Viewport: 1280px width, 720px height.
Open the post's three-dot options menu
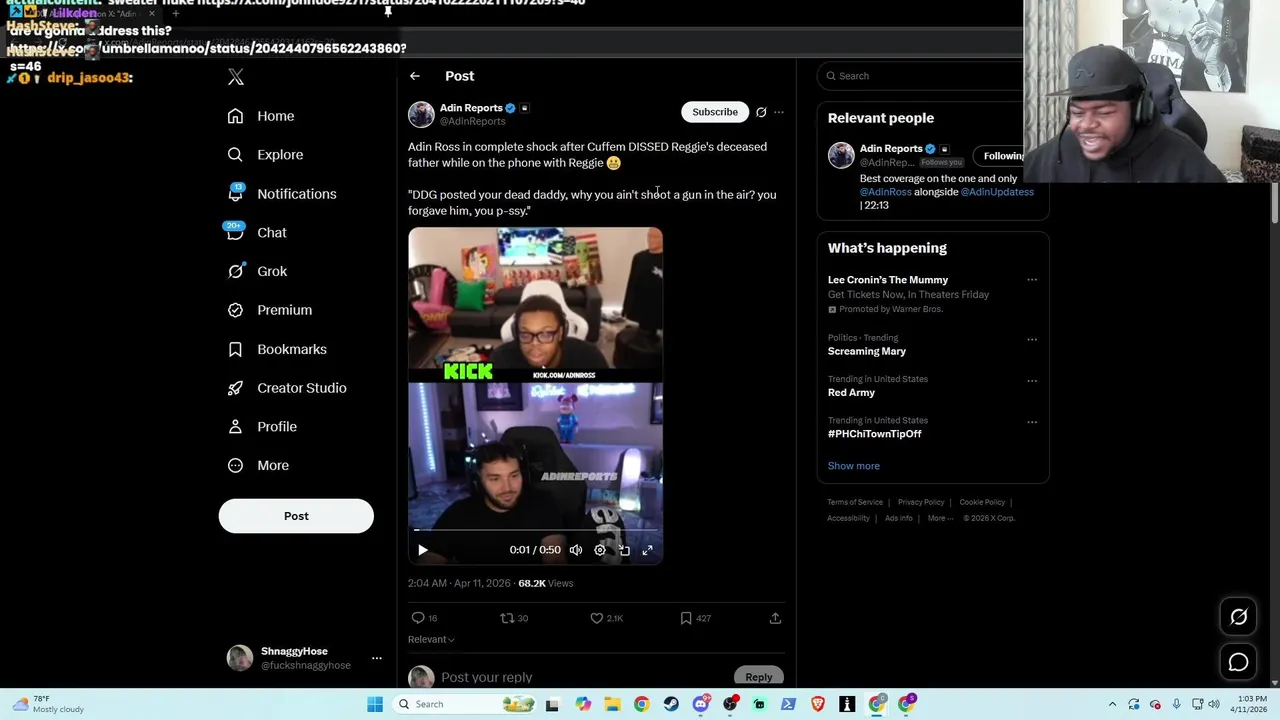point(779,112)
